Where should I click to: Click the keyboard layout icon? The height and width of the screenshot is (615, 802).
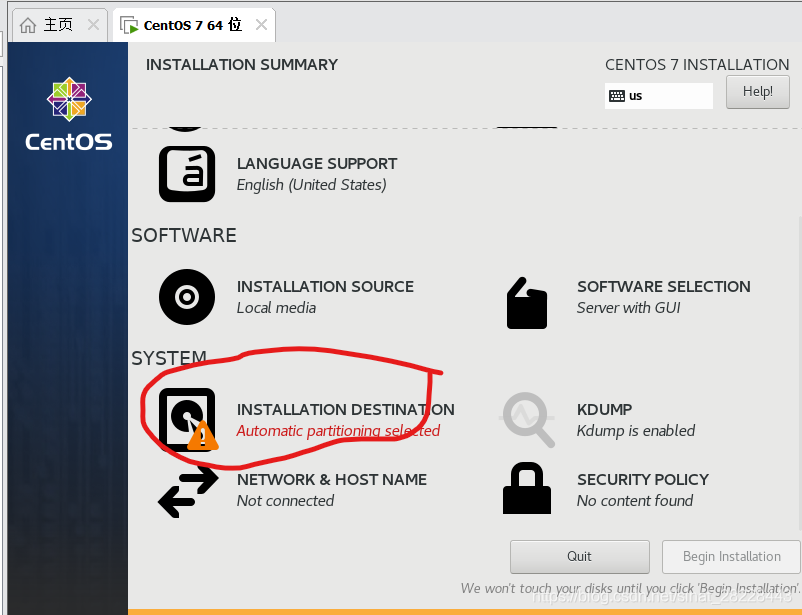[x=617, y=96]
